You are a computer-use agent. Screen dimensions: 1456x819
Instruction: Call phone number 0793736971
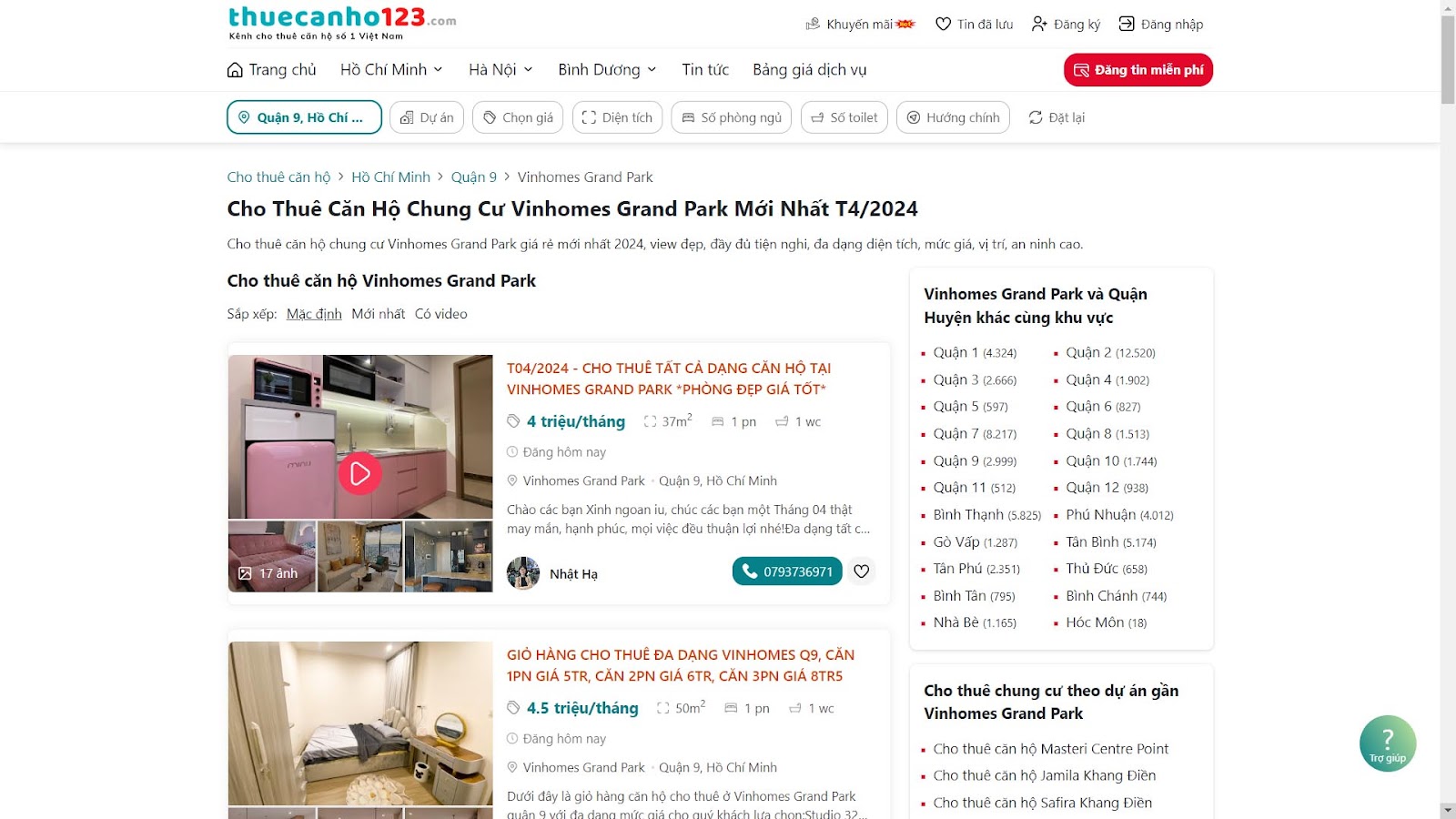coord(787,571)
